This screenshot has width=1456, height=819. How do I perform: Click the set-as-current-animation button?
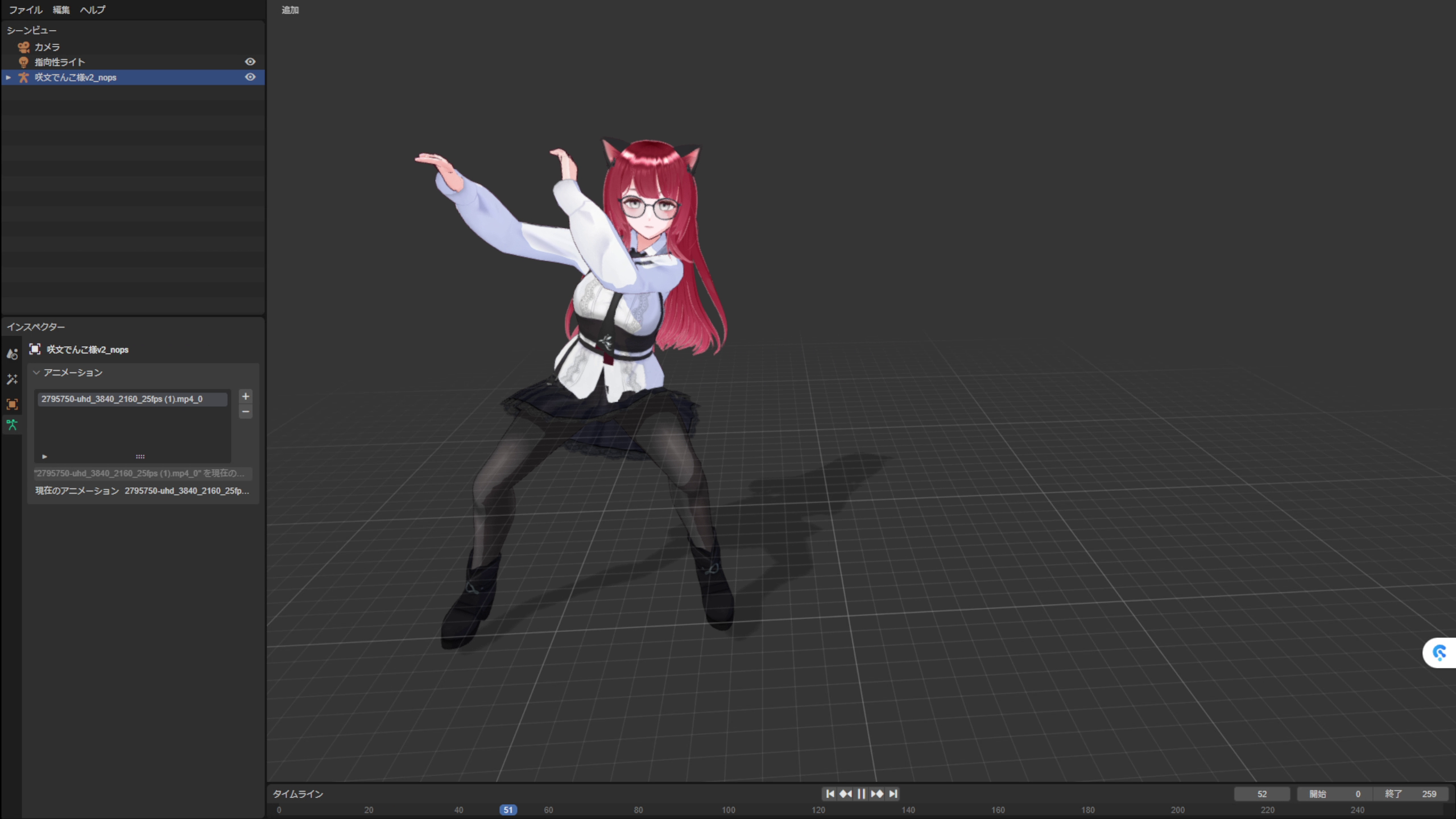[143, 473]
